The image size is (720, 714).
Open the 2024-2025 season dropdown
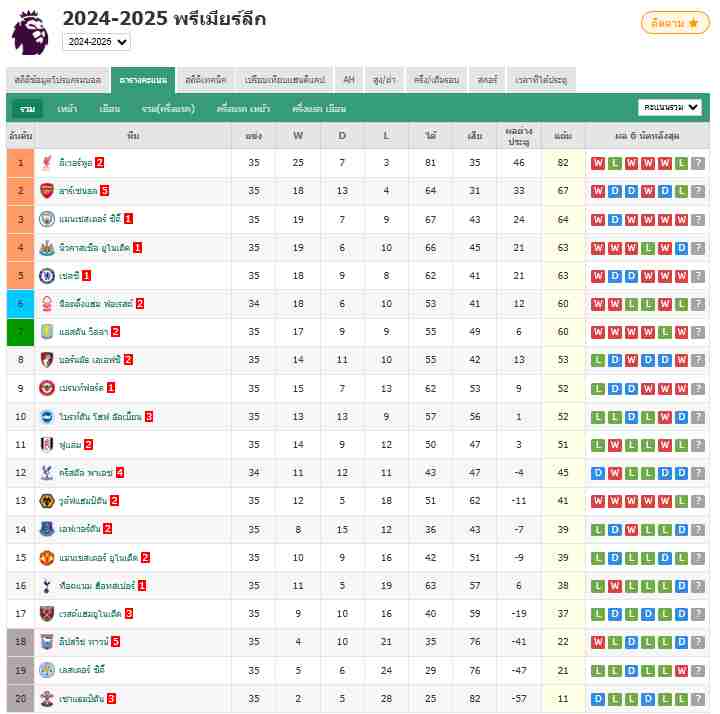pyautogui.click(x=96, y=42)
